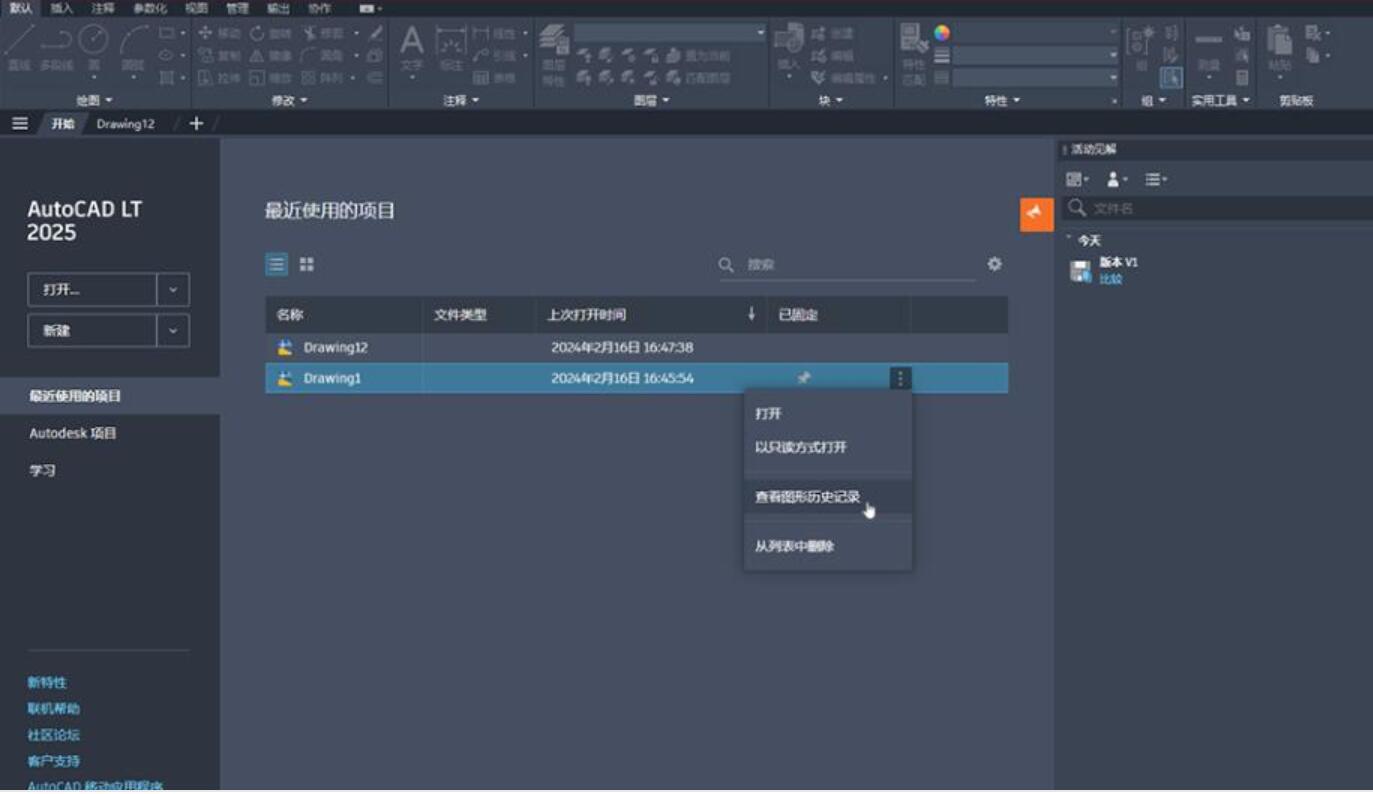Open the layer selection combo box
1373x794 pixels.
click(669, 33)
